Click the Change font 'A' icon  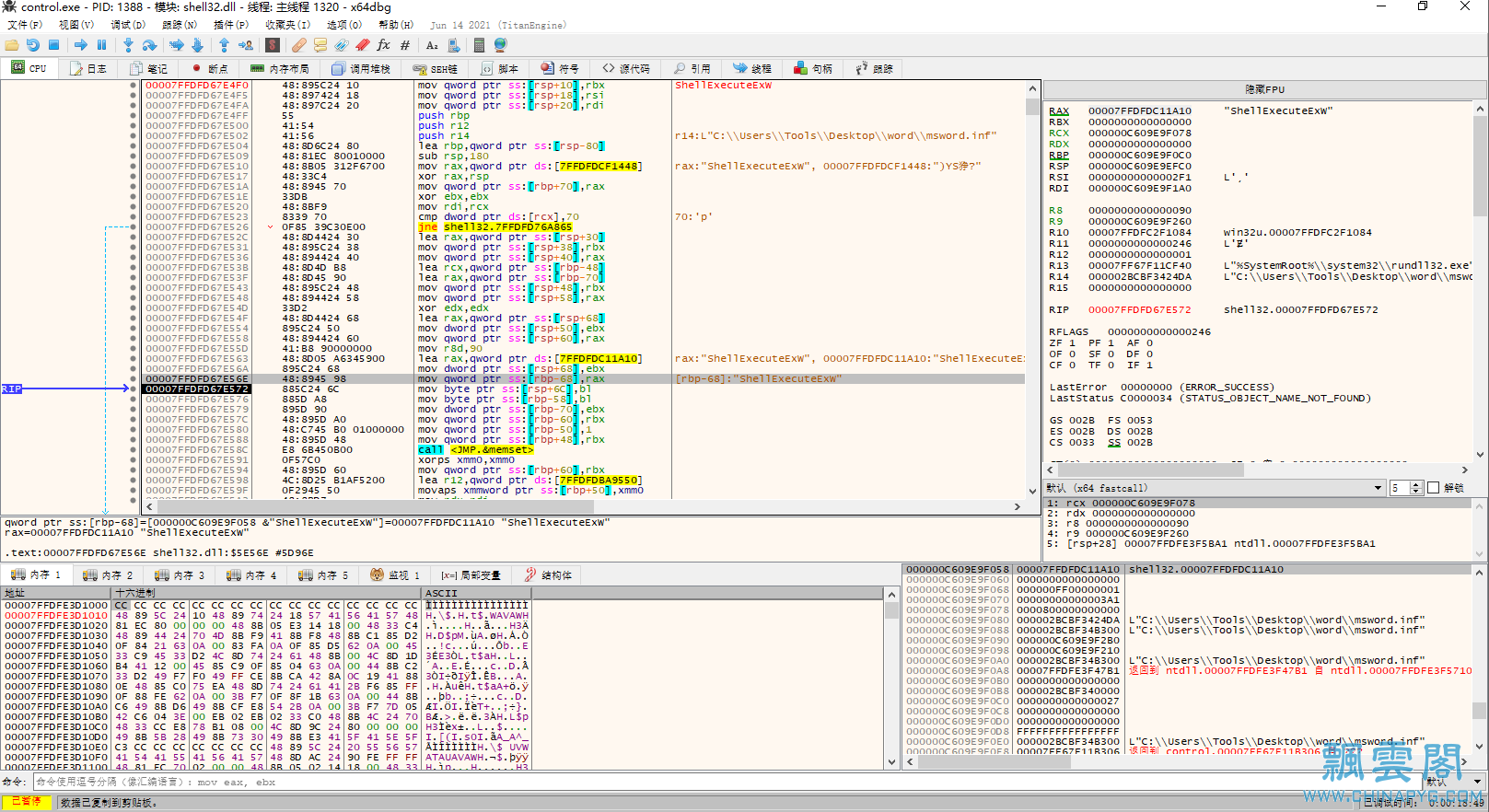click(432, 44)
